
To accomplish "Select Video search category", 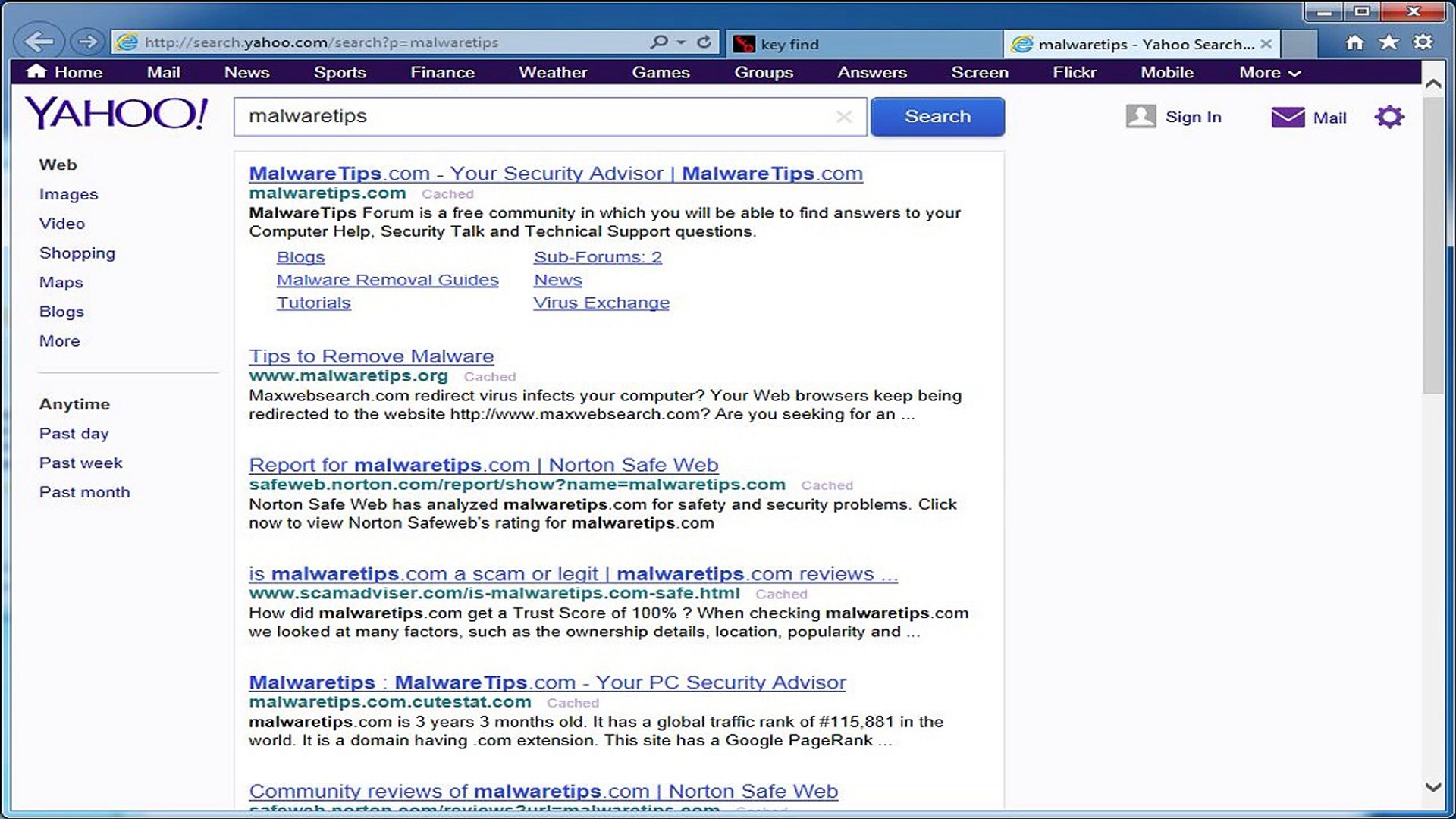I will coord(62,224).
